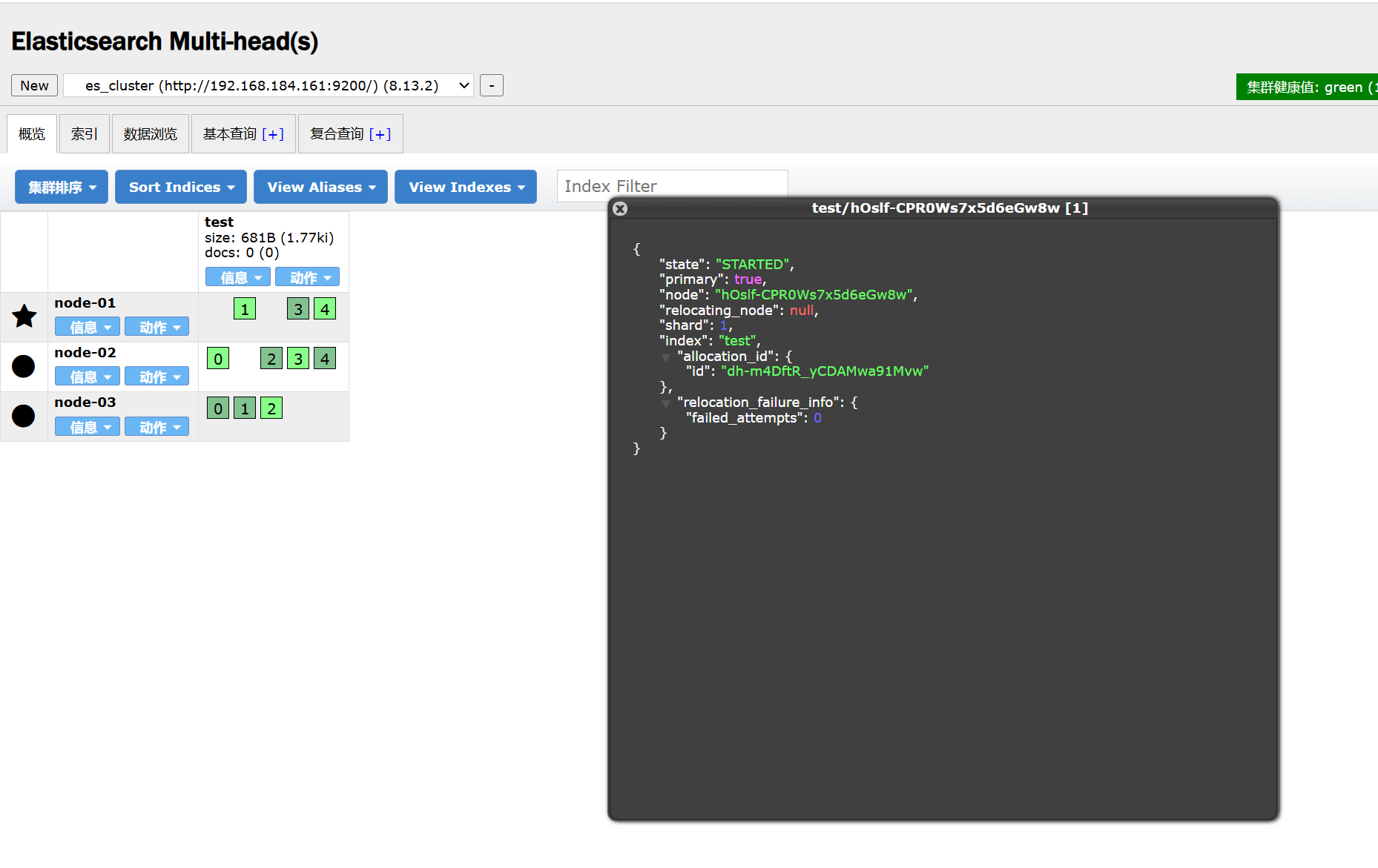The image size is (1378, 868).
Task: Select shard 4 on node-02
Action: (325, 359)
